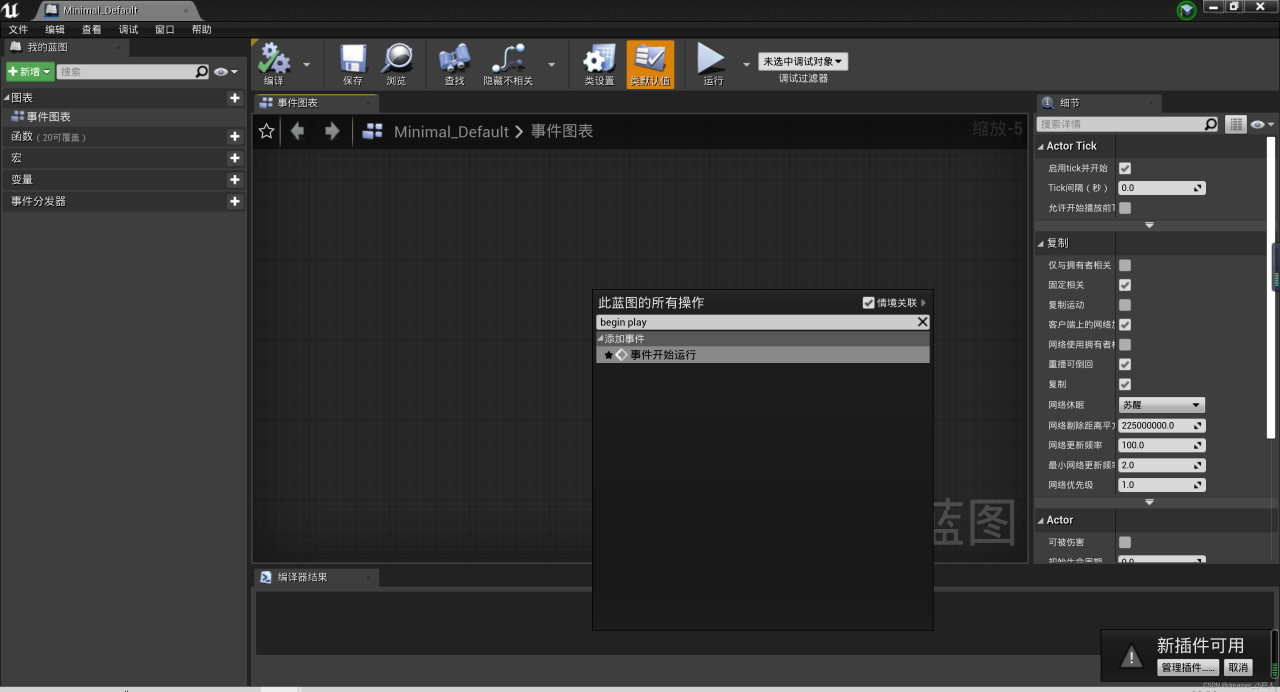Toggle 启用tick并开始 checkbox
Viewport: 1280px width, 692px height.
point(1125,168)
